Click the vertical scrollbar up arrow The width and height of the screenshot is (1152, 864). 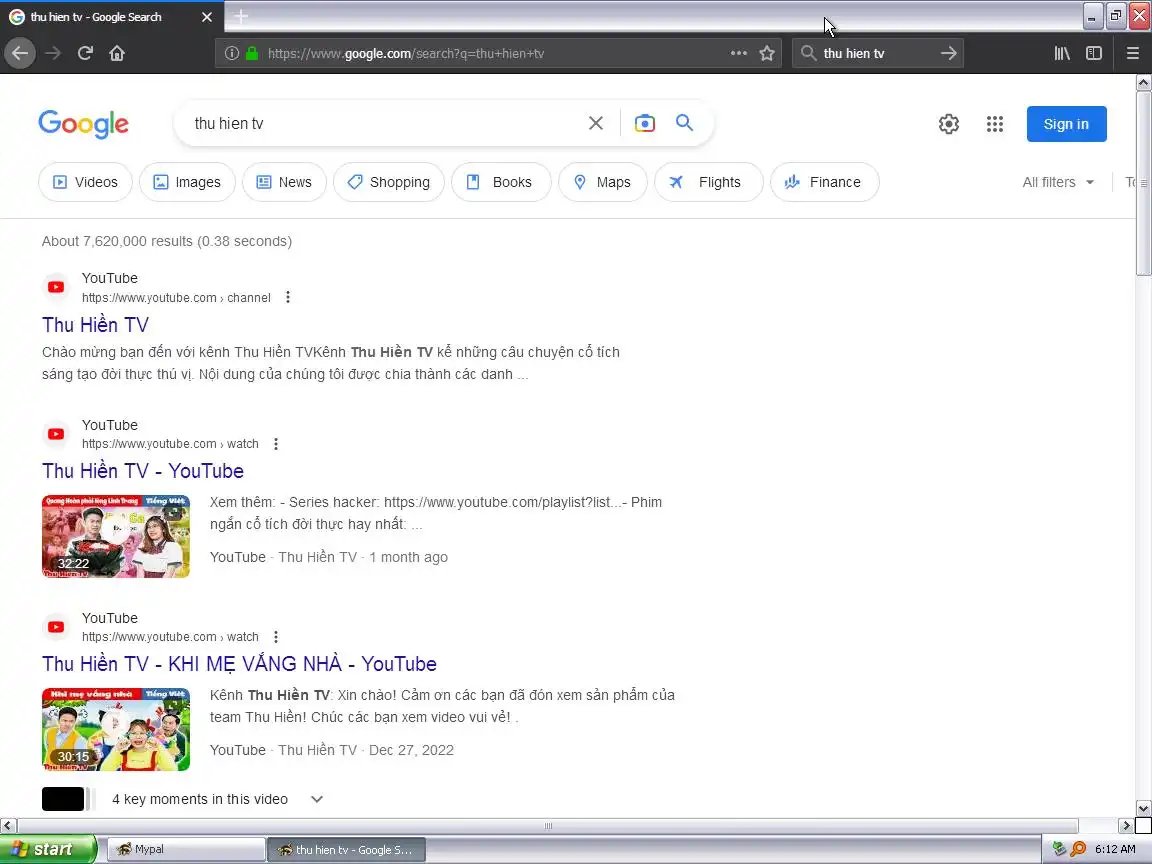pos(1143,83)
